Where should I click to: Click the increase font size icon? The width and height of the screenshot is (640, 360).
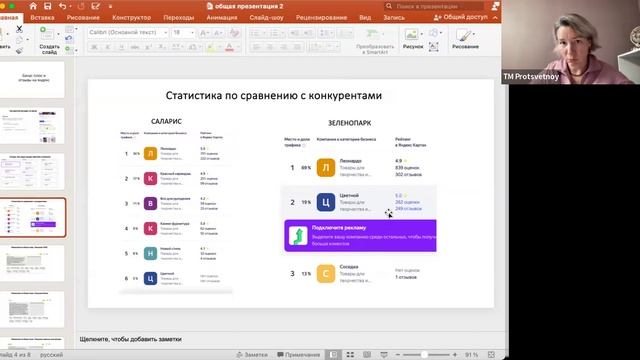pos(204,33)
